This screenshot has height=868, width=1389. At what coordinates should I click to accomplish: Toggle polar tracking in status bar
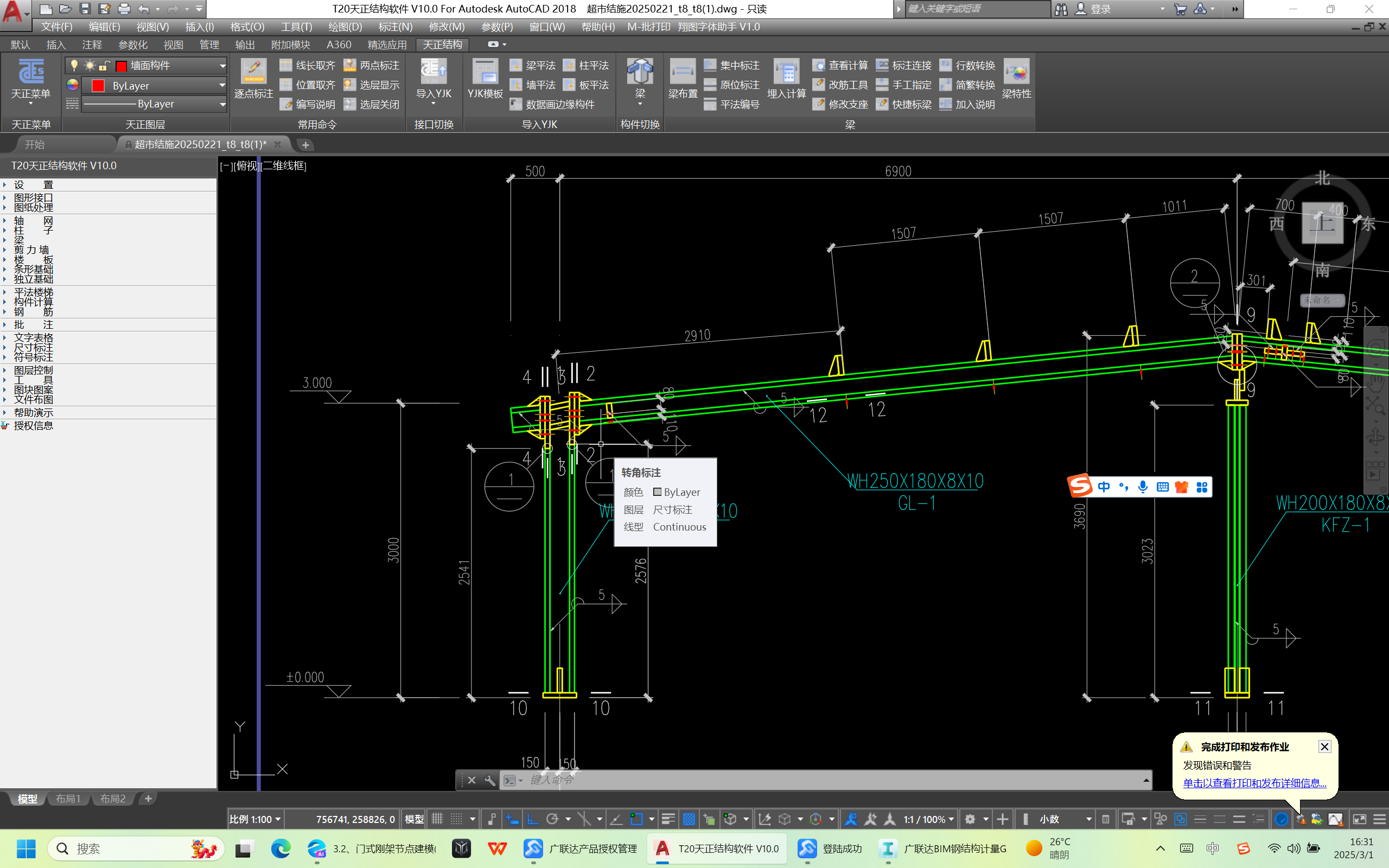(x=552, y=819)
